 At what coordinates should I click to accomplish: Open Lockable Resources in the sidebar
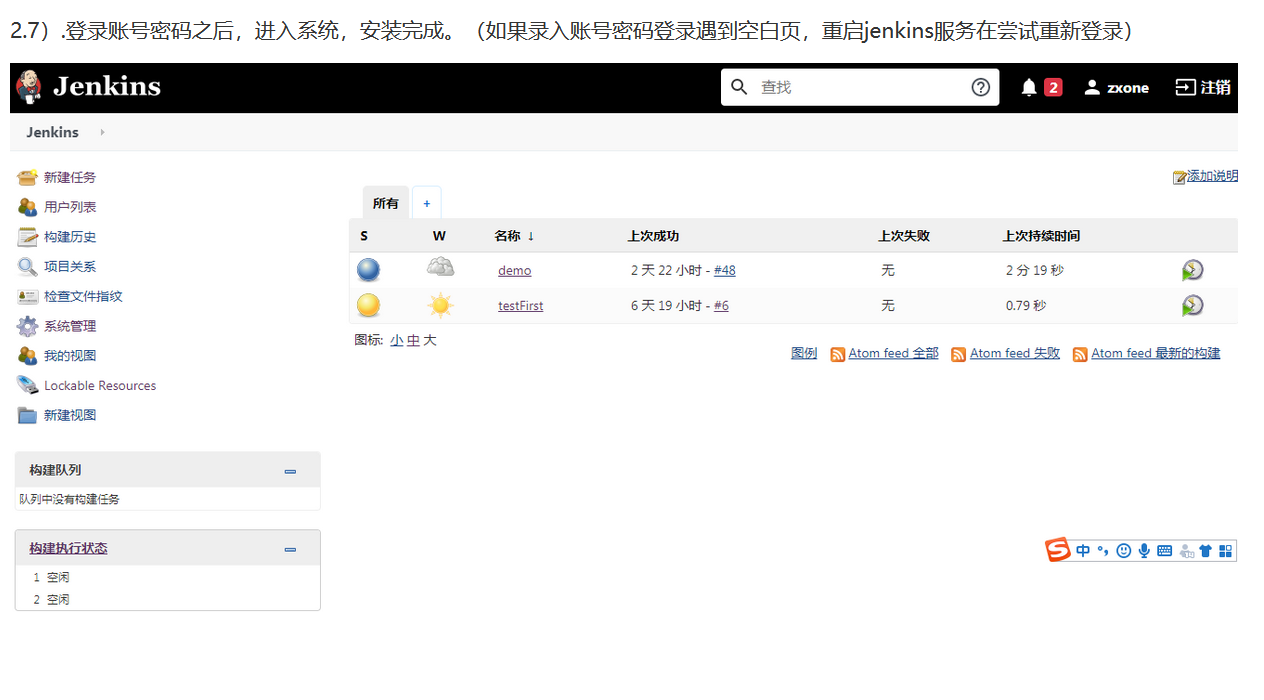(100, 385)
